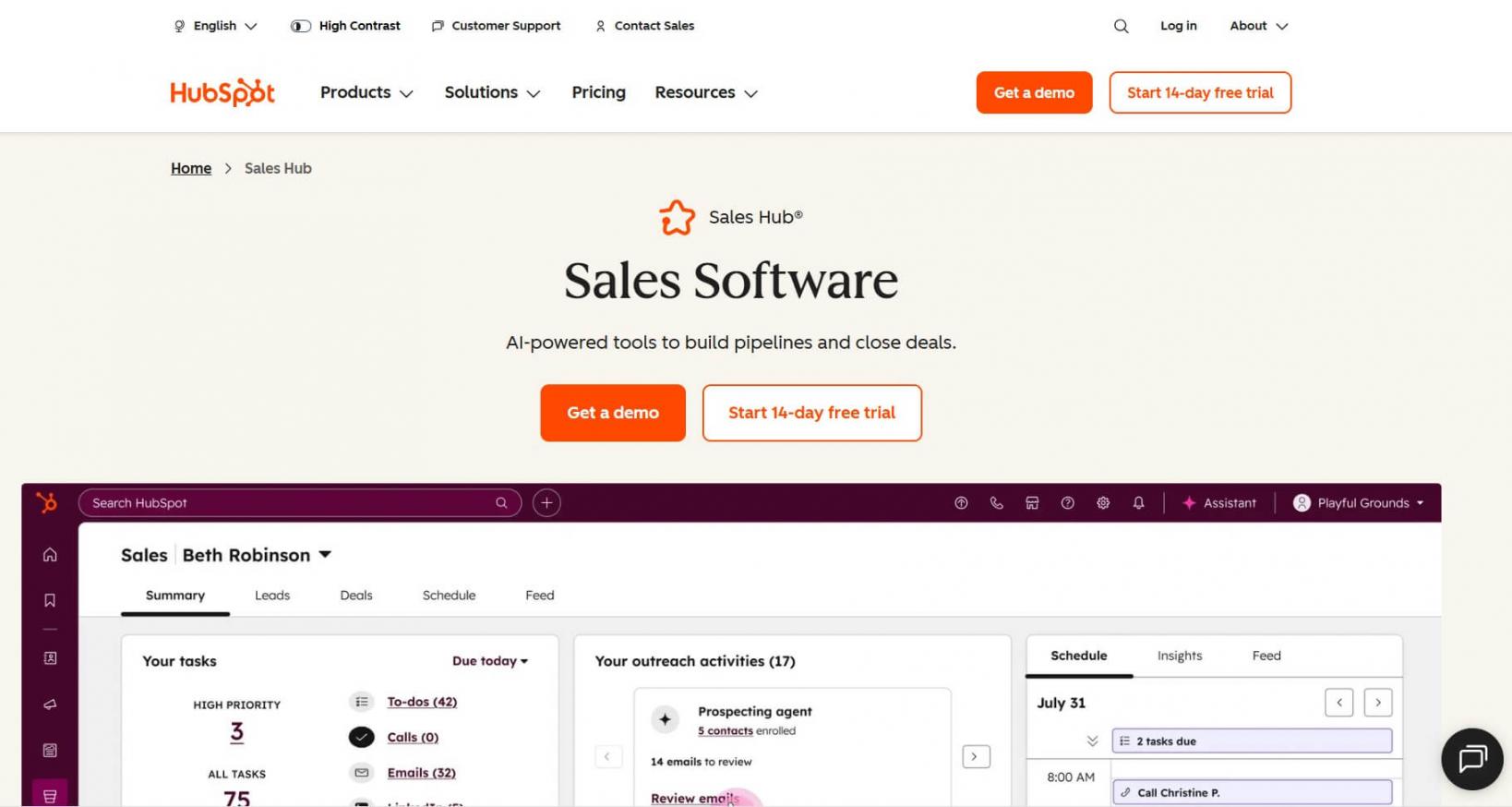Open the chat widget bubble

[x=1472, y=759]
